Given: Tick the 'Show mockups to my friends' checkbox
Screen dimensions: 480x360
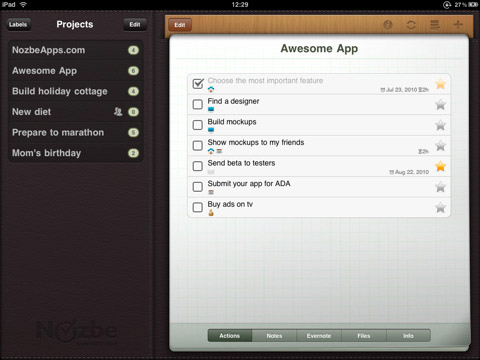Looking at the screenshot, I should click(198, 146).
